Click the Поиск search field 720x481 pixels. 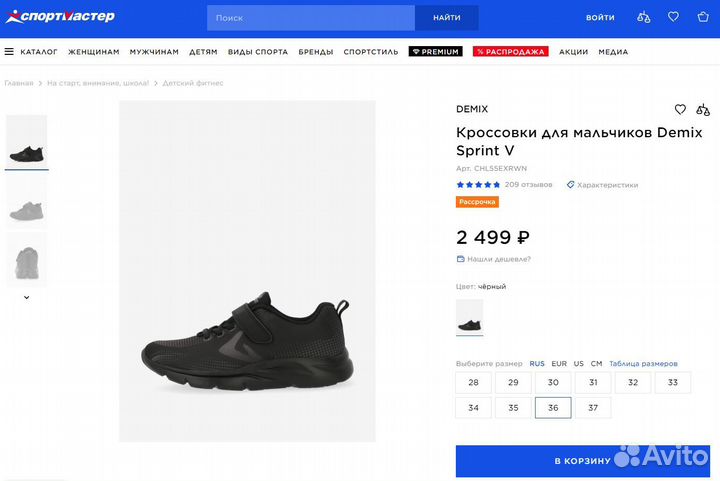click(x=311, y=18)
